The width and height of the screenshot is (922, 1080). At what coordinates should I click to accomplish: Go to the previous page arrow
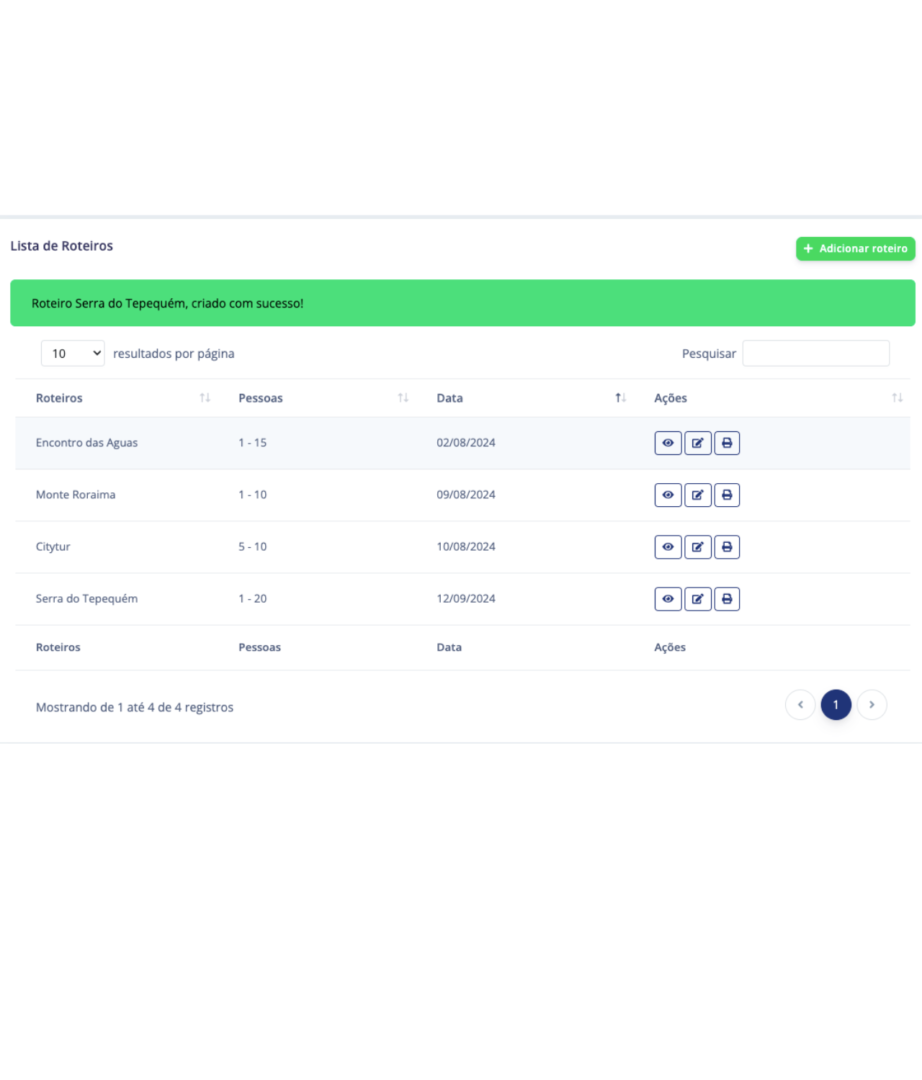[800, 705]
